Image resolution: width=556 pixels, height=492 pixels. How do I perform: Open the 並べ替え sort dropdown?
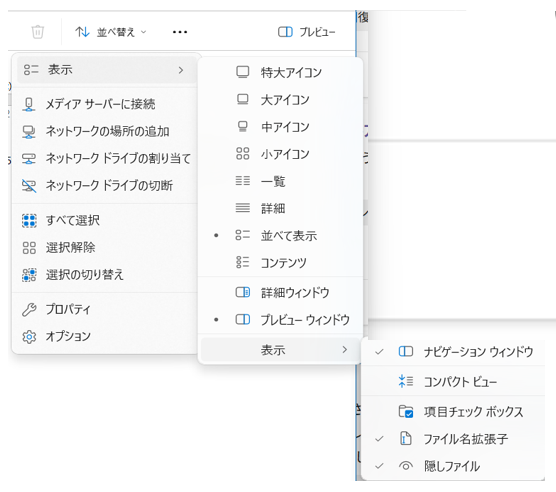(x=111, y=32)
